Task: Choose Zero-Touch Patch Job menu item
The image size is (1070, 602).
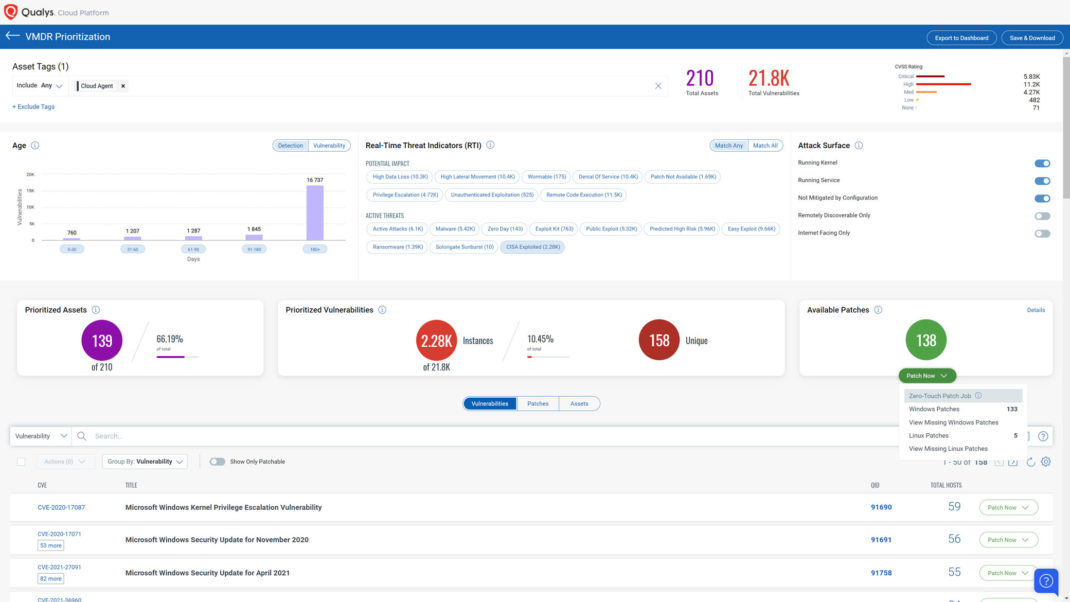Action: (963, 396)
